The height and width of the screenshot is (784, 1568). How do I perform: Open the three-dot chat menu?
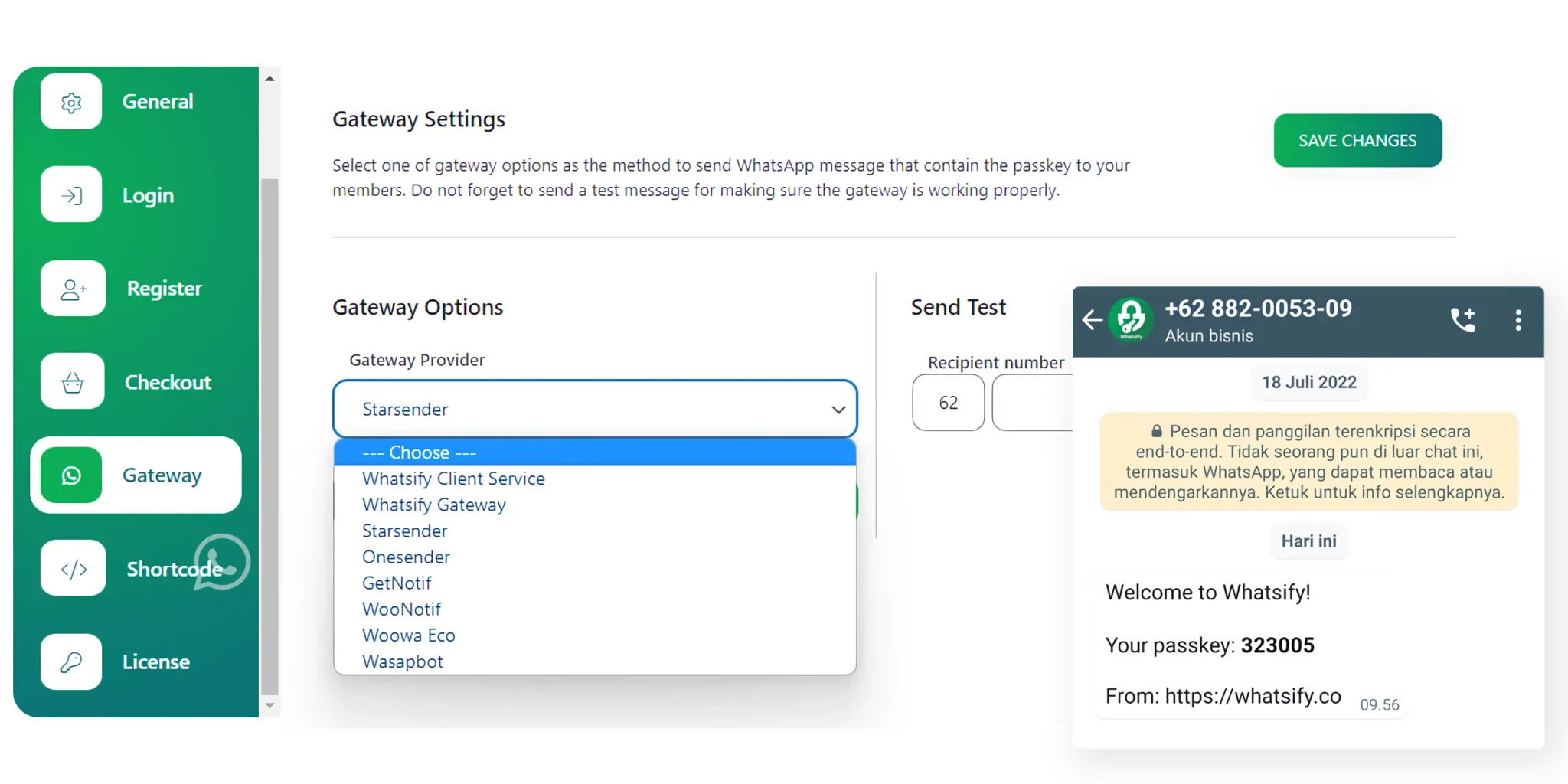pos(1518,320)
